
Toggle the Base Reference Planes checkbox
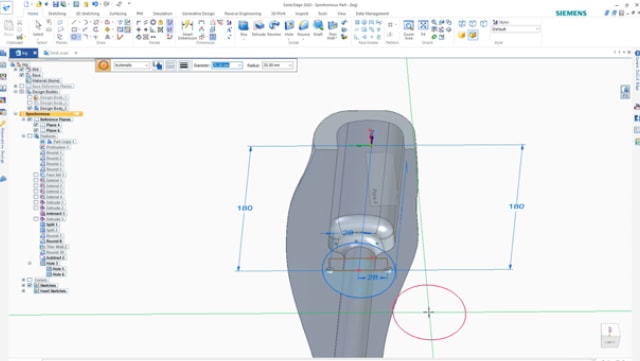(x=22, y=86)
